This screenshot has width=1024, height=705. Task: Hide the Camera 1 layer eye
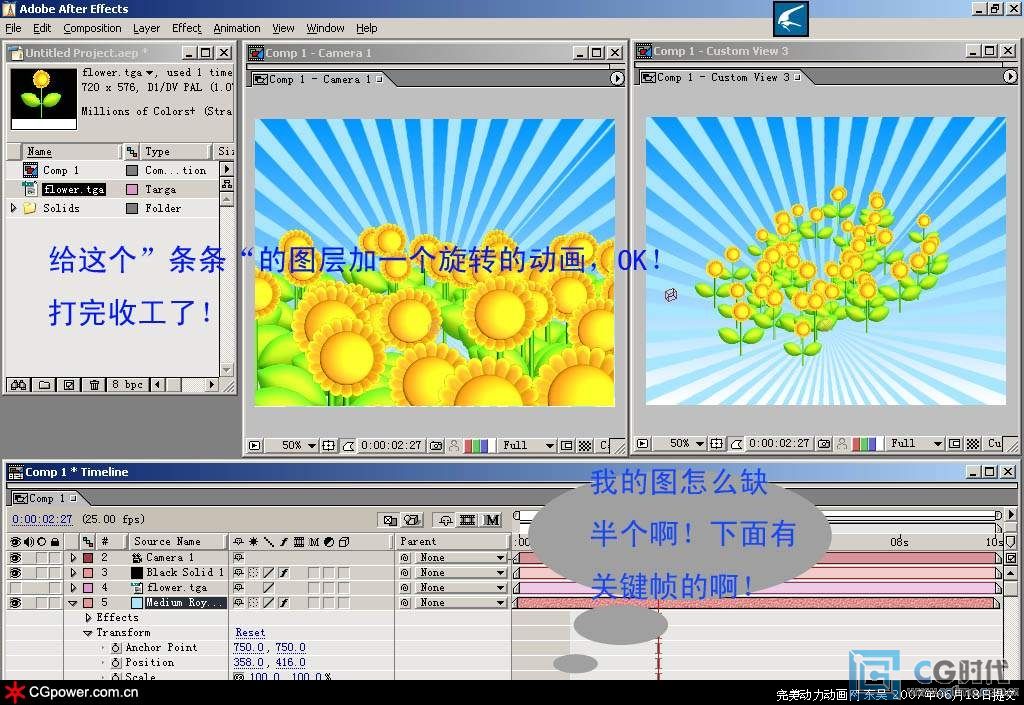(x=15, y=558)
